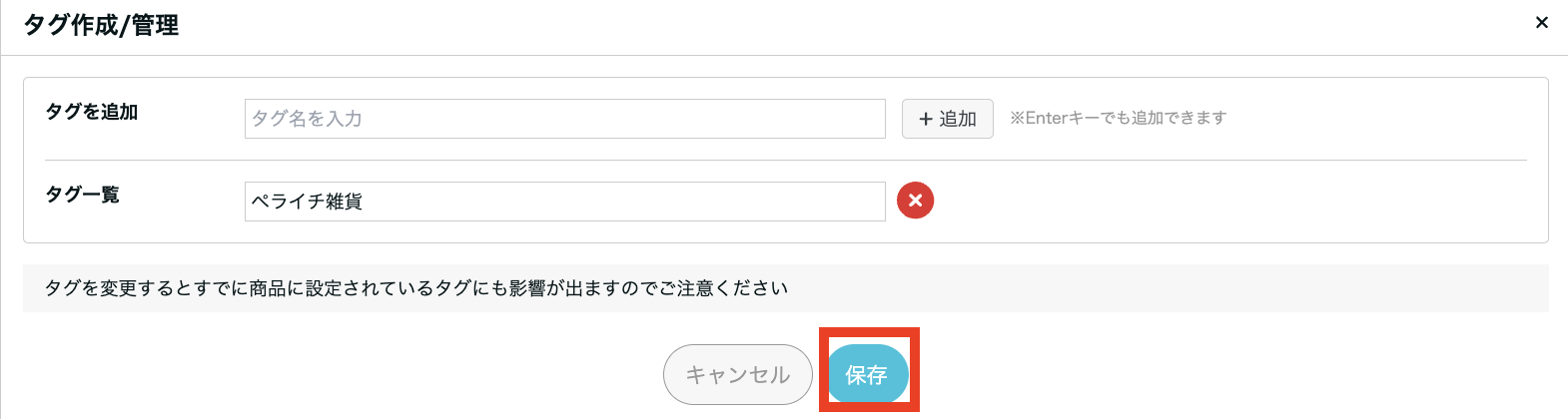Click the plus icon in 追加 button
The width and height of the screenshot is (1568, 419).
[x=926, y=119]
